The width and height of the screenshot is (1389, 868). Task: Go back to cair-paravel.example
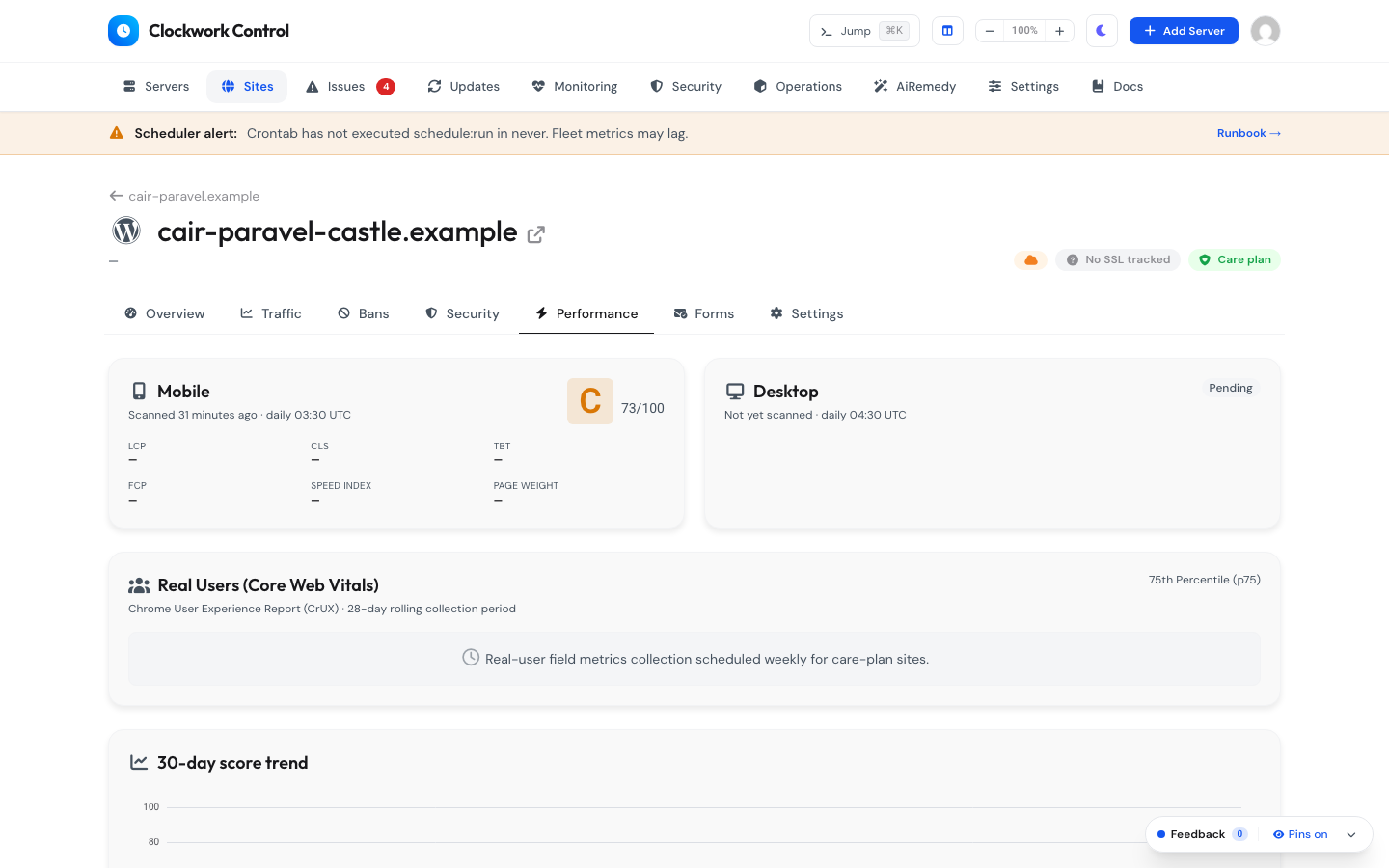[x=184, y=196]
